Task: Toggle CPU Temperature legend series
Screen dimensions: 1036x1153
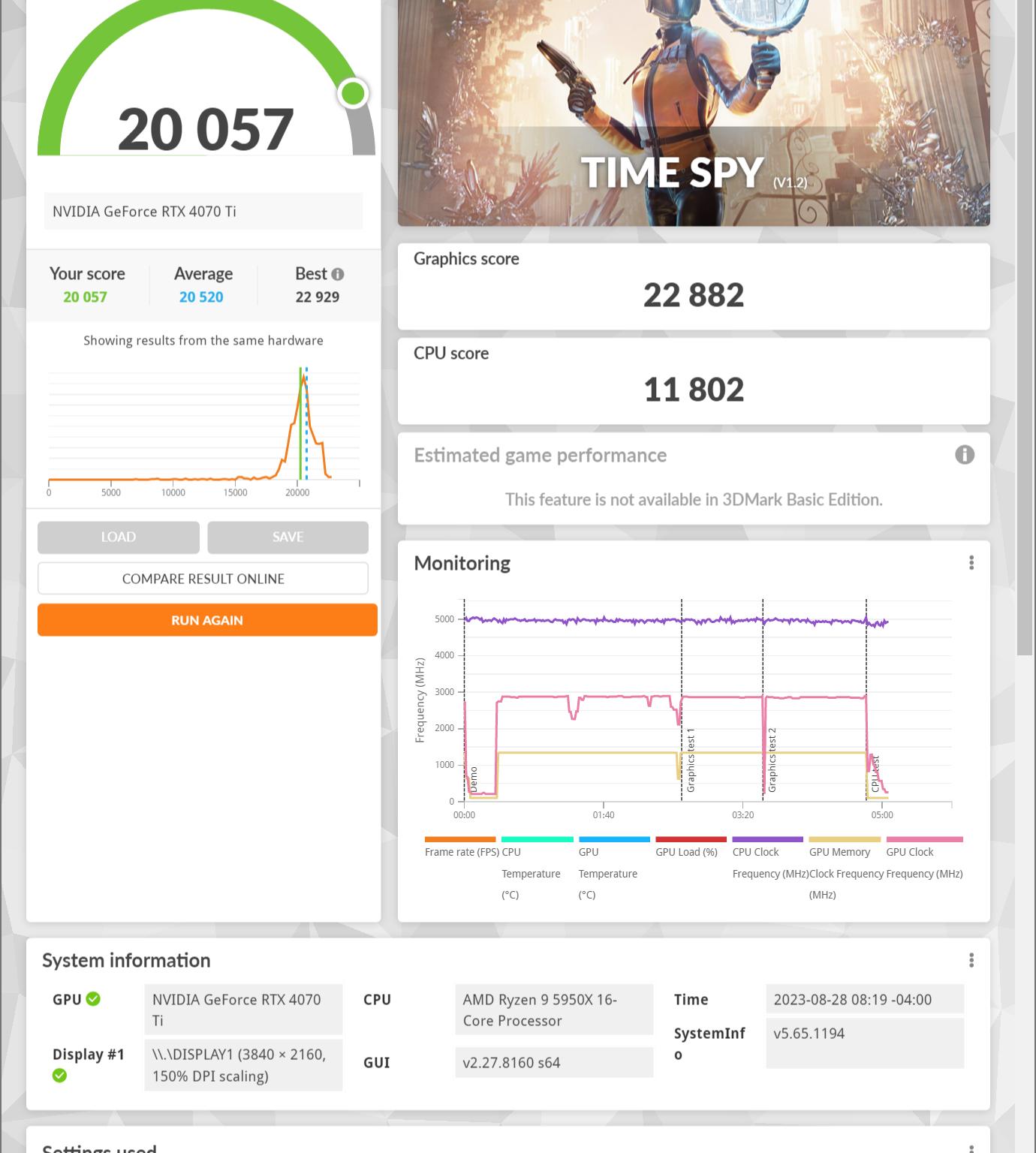Action: click(x=537, y=866)
